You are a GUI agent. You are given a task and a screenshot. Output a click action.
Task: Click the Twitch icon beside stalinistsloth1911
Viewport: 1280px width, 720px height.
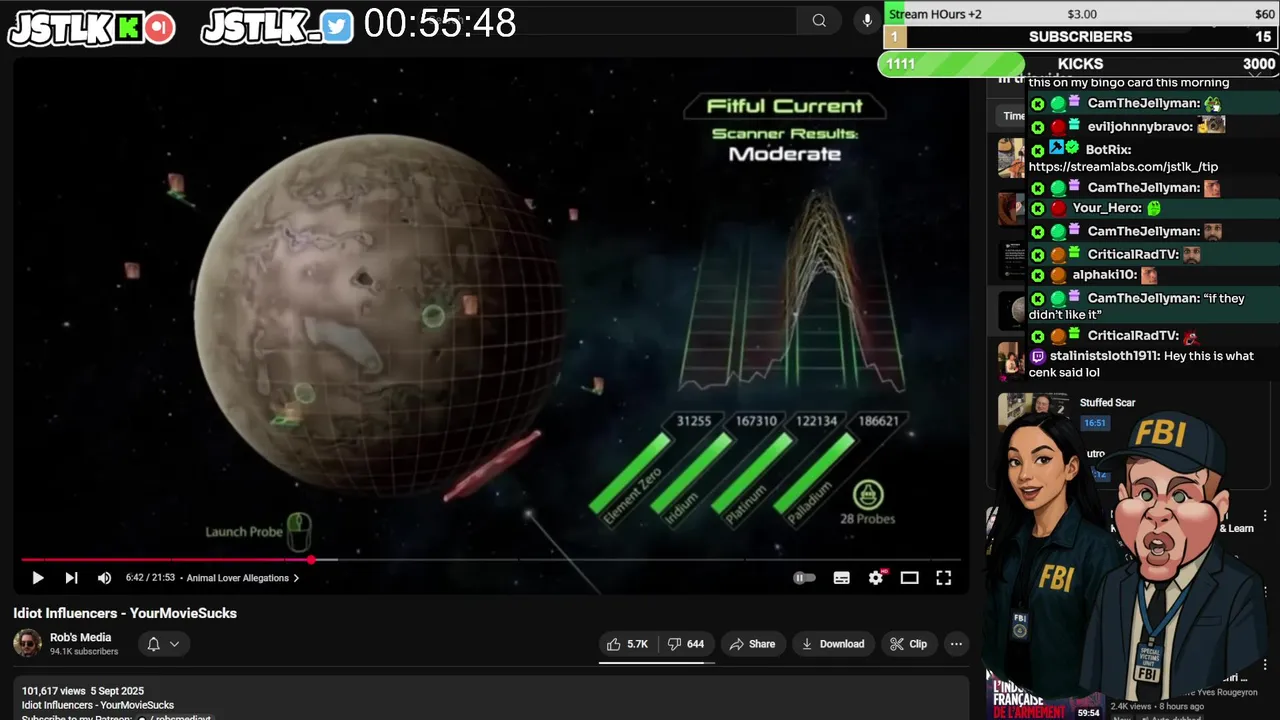click(x=1038, y=356)
